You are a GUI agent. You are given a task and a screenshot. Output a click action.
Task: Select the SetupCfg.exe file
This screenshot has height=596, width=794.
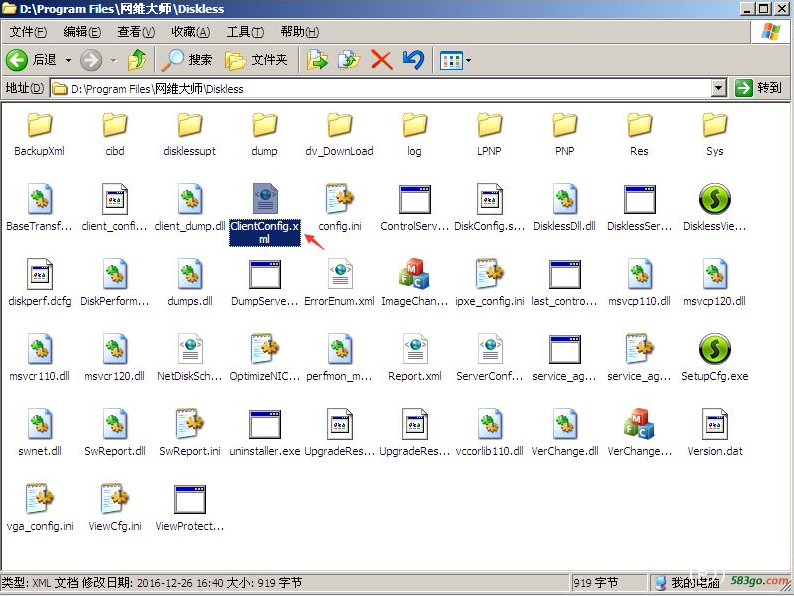(x=714, y=358)
